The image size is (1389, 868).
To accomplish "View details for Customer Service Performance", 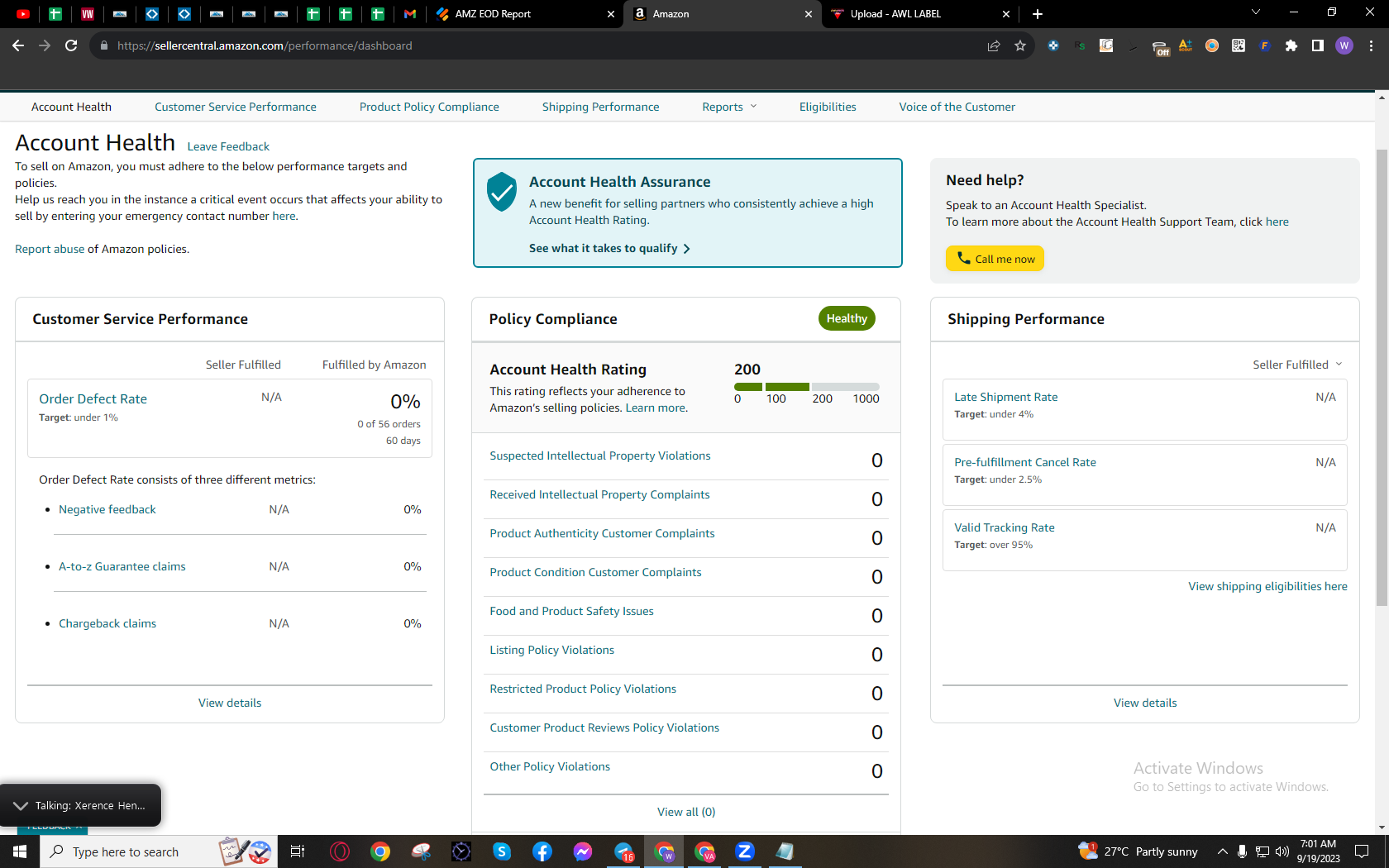I will coord(230,703).
